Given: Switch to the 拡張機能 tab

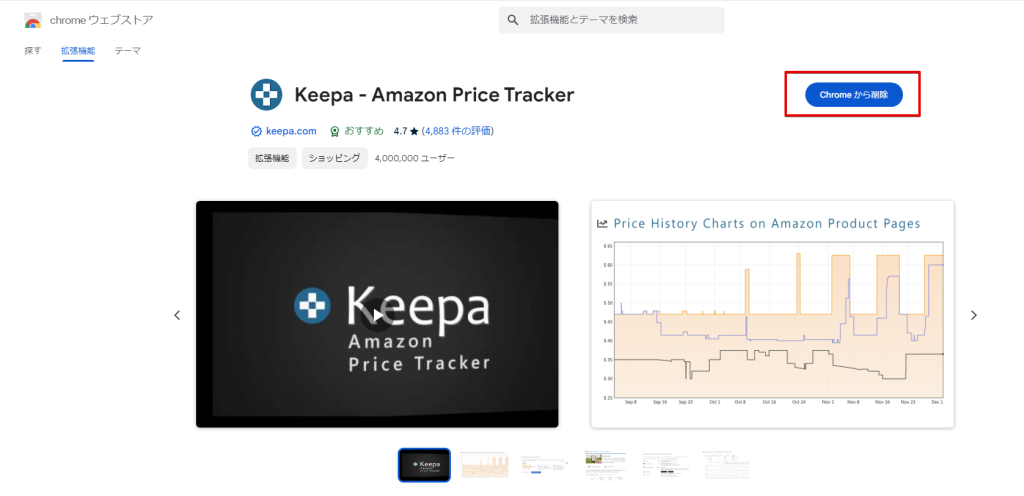Looking at the screenshot, I should [77, 50].
